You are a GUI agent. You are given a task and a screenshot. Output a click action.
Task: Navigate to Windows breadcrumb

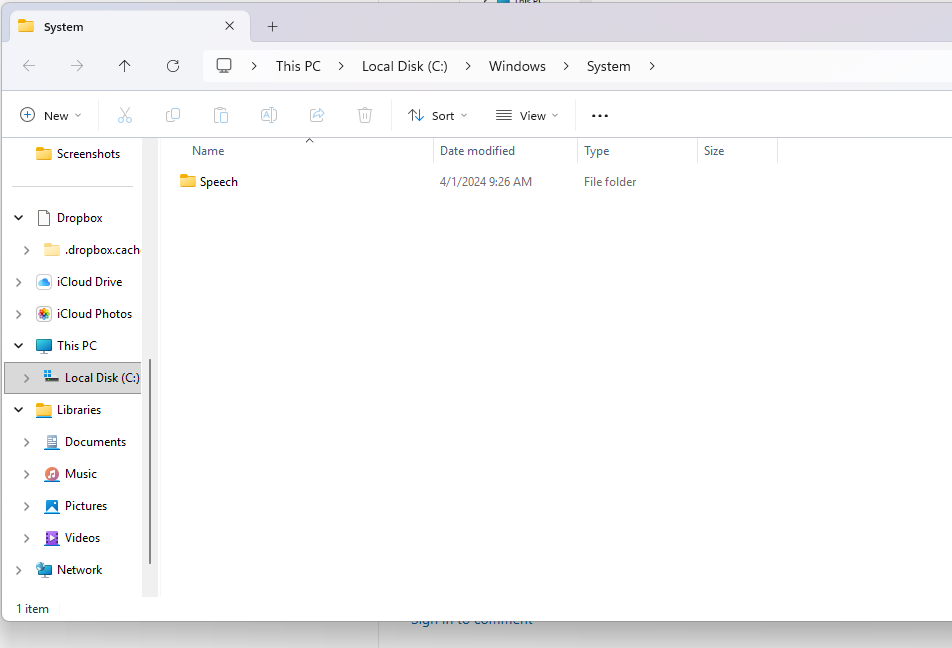pos(517,66)
